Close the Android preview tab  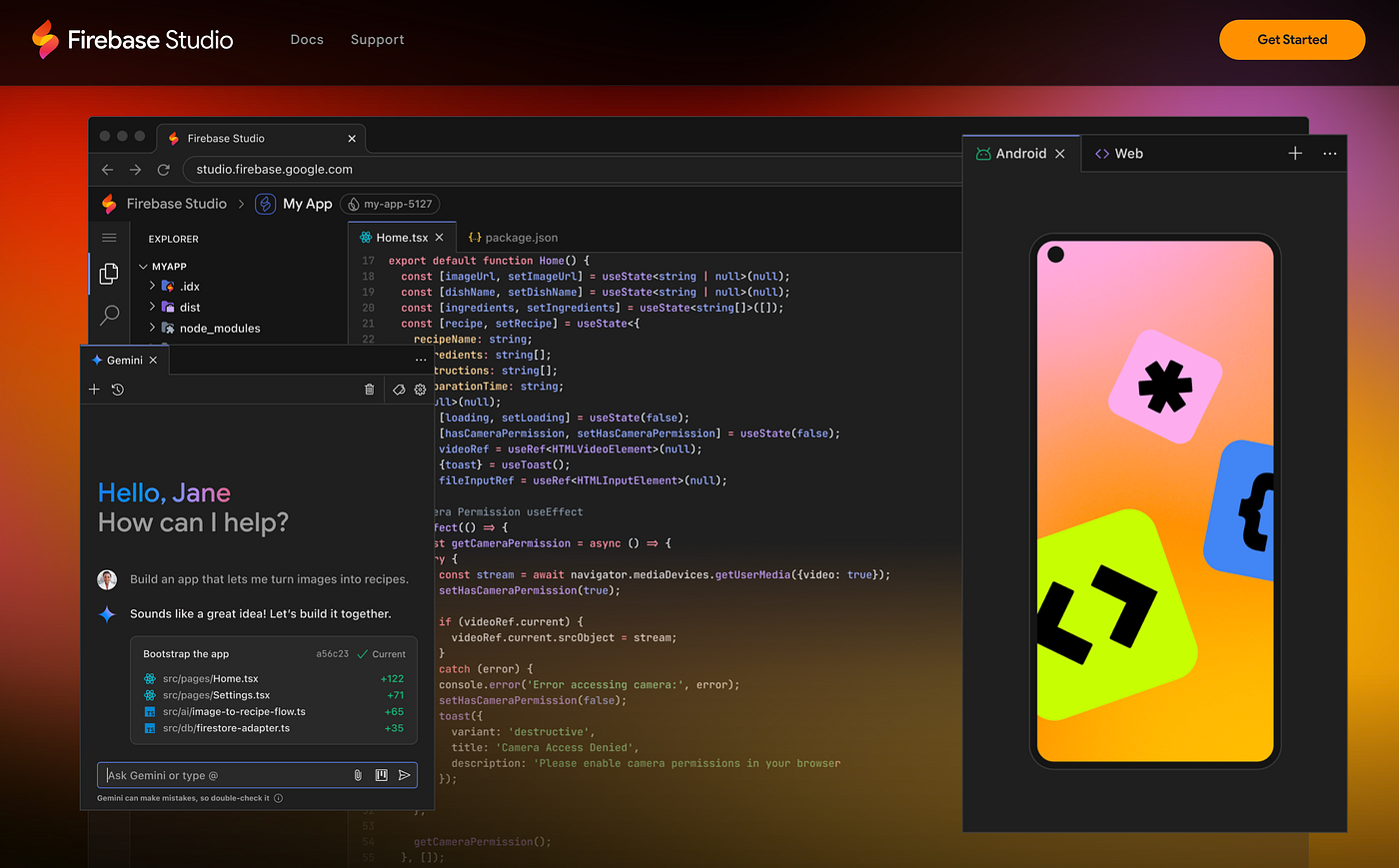pyautogui.click(x=1060, y=154)
